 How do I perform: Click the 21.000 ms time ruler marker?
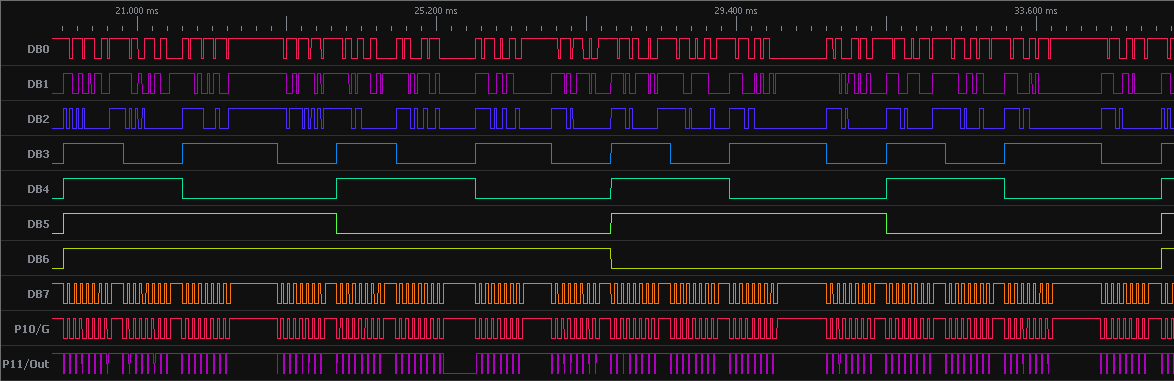coord(137,11)
